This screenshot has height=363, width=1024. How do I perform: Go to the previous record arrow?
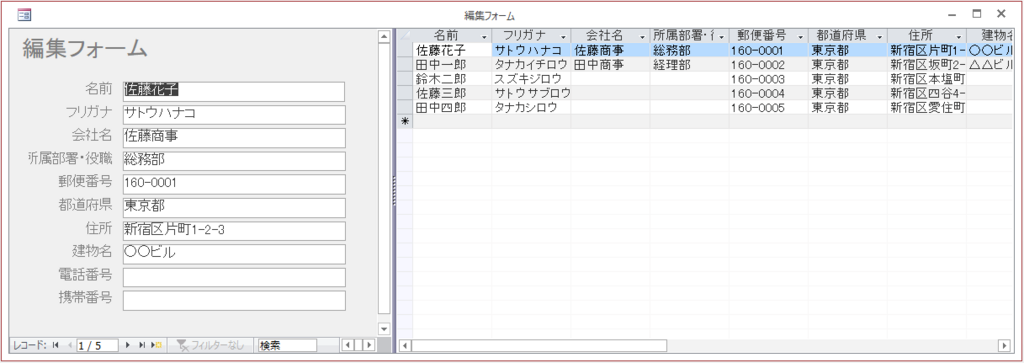coord(69,345)
